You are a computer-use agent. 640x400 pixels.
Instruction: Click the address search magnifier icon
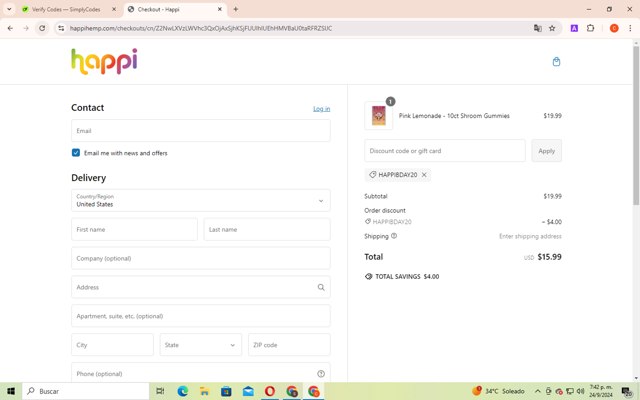click(321, 287)
